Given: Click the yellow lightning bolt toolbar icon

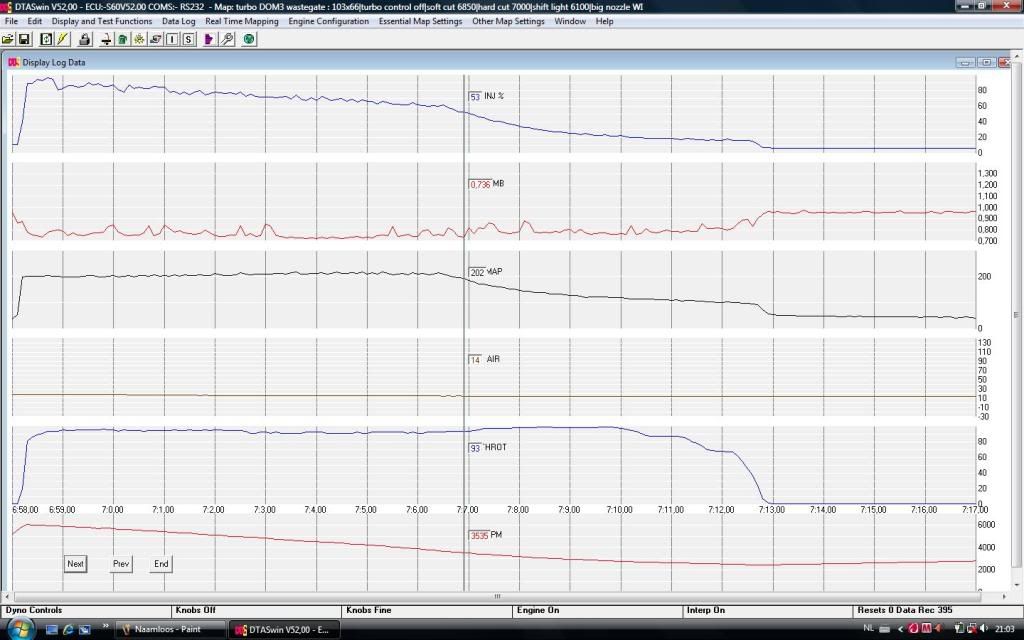Looking at the screenshot, I should 62,39.
